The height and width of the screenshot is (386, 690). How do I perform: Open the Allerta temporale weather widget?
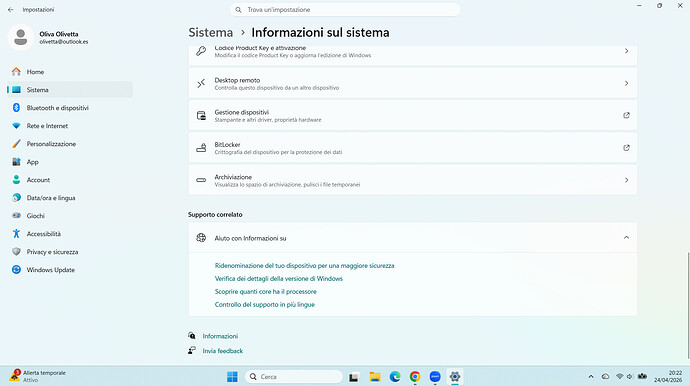pyautogui.click(x=38, y=376)
